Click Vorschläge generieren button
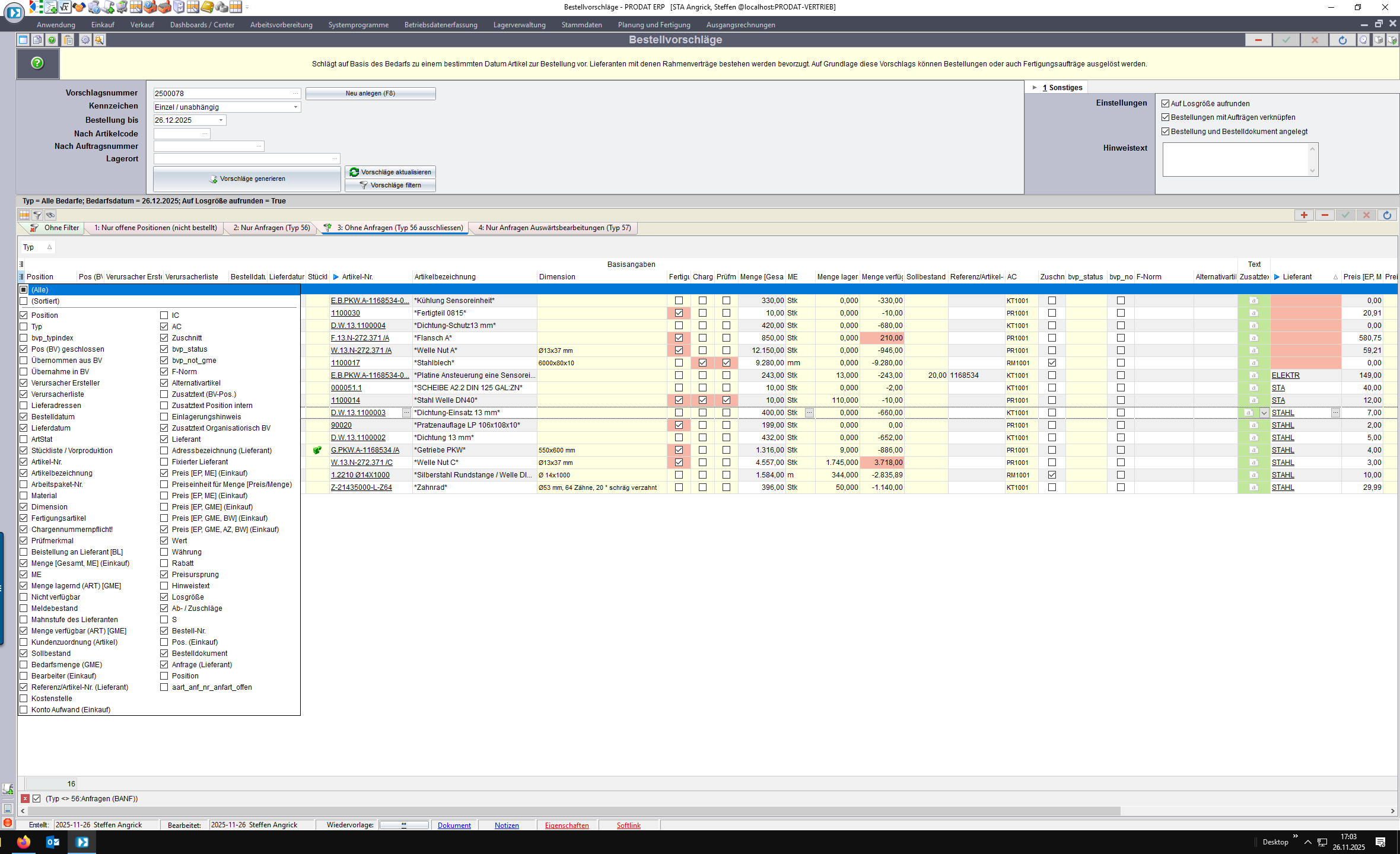This screenshot has height=854, width=1400. pos(247,179)
